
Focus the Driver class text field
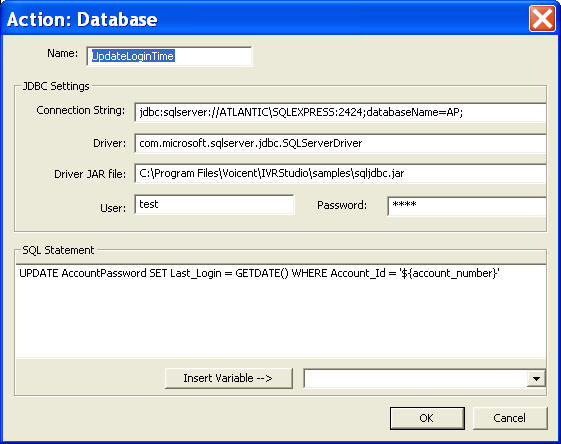(x=340, y=143)
